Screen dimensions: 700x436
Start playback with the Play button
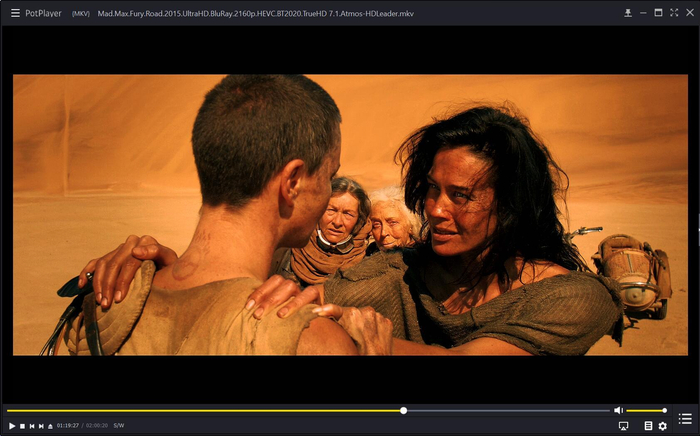click(x=12, y=426)
